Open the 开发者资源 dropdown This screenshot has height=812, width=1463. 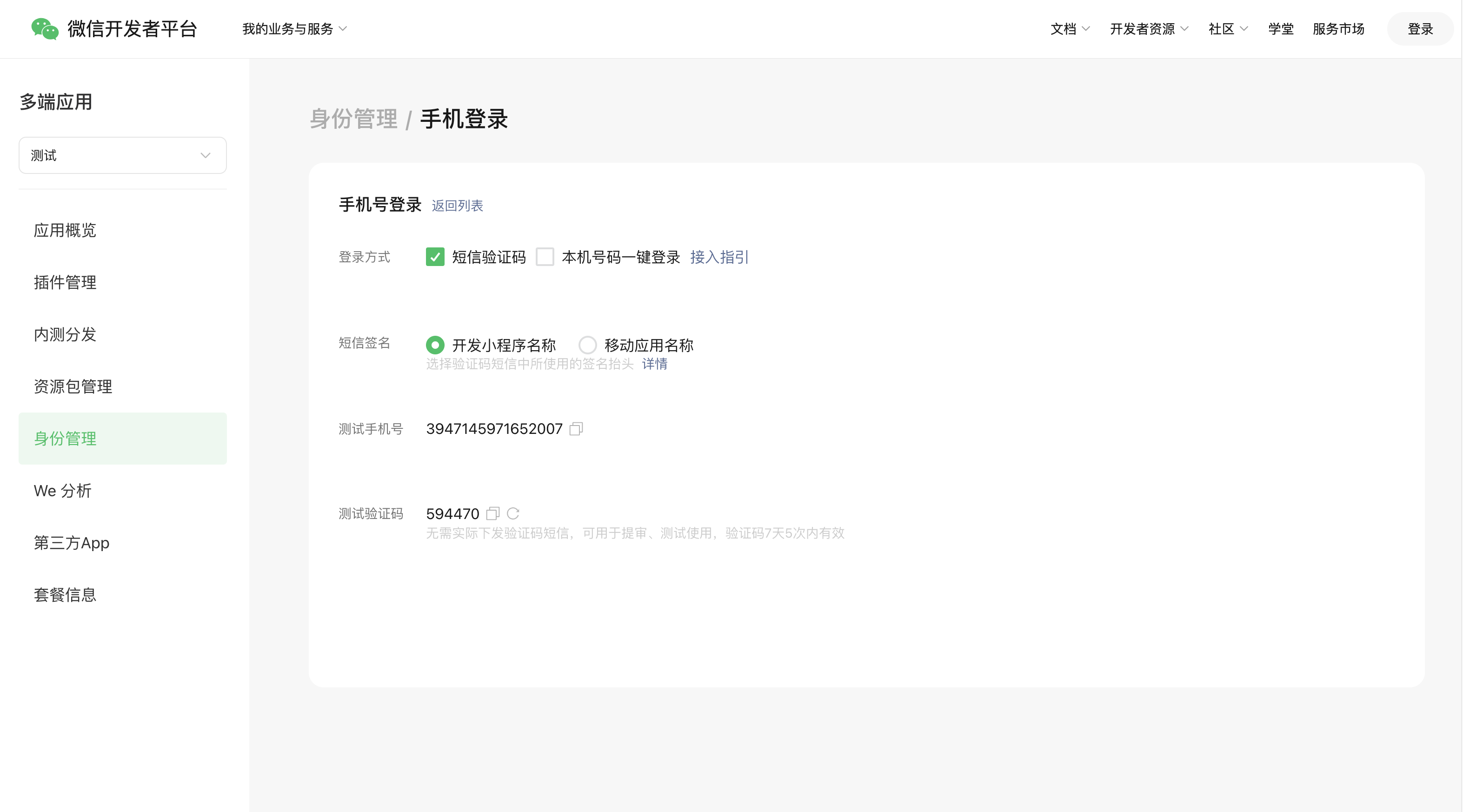click(x=1149, y=29)
